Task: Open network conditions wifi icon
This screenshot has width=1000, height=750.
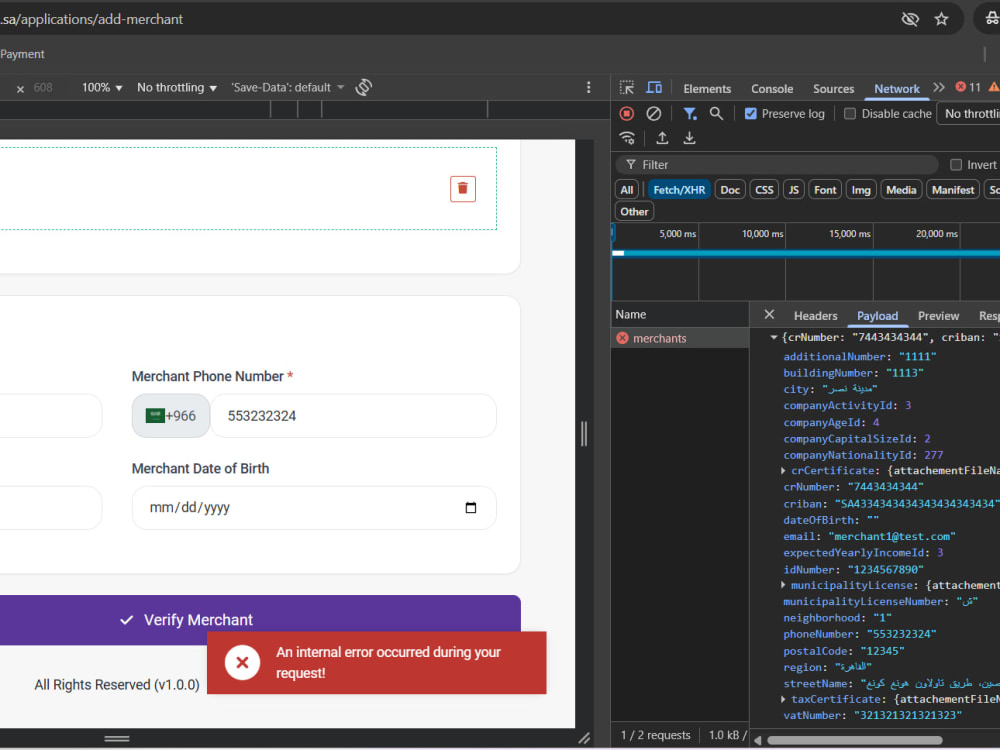Action: coord(628,138)
